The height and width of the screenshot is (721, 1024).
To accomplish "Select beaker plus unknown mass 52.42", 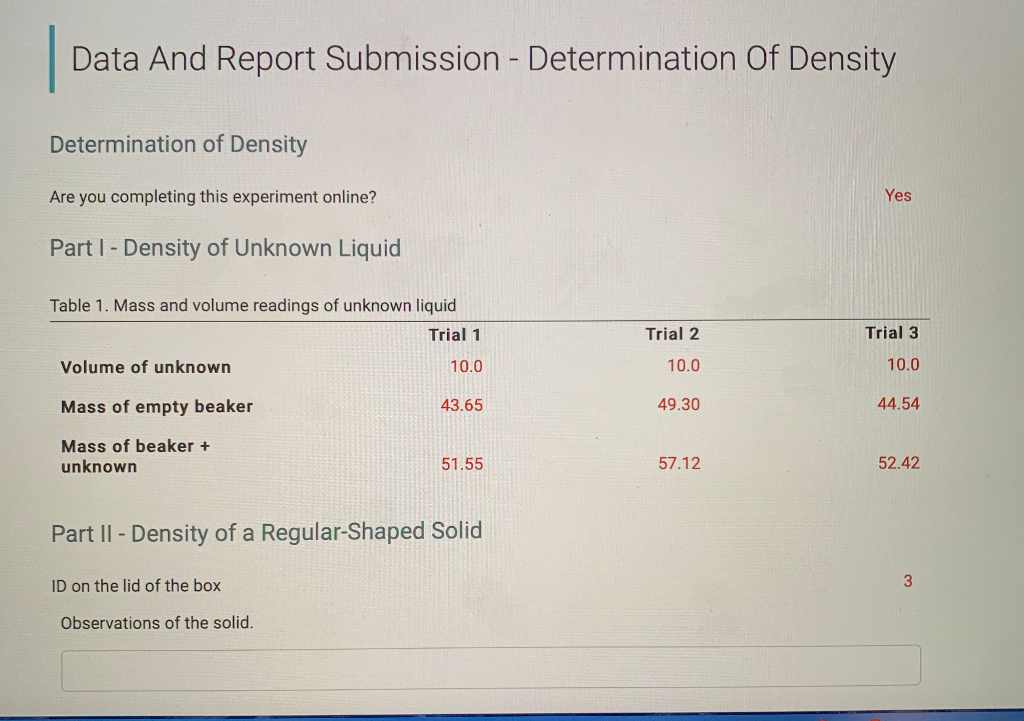I will 898,462.
